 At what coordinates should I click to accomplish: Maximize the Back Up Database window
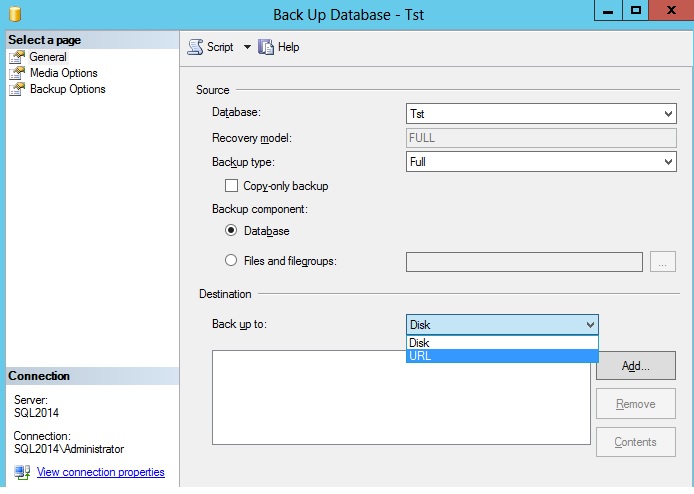[x=635, y=11]
